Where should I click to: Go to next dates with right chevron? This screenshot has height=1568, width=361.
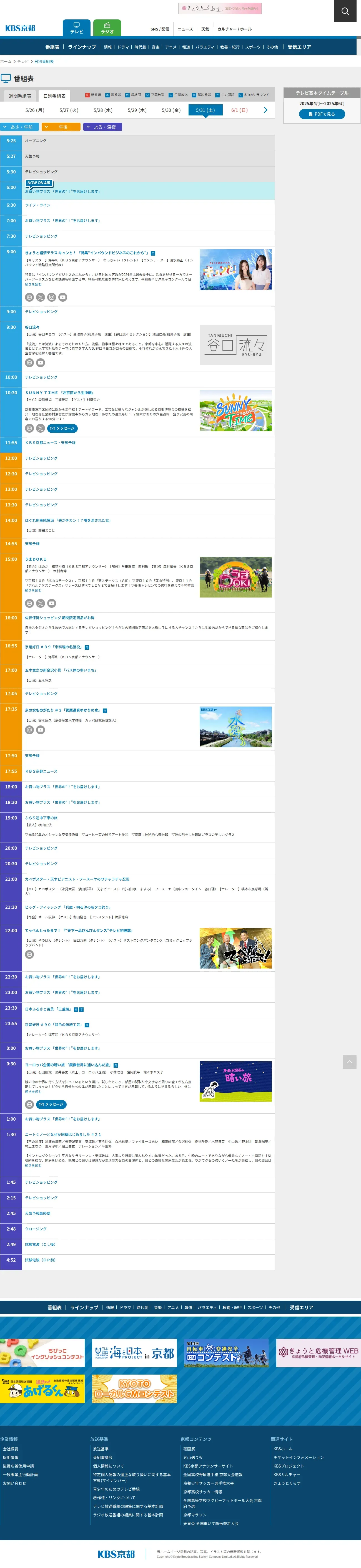(265, 110)
